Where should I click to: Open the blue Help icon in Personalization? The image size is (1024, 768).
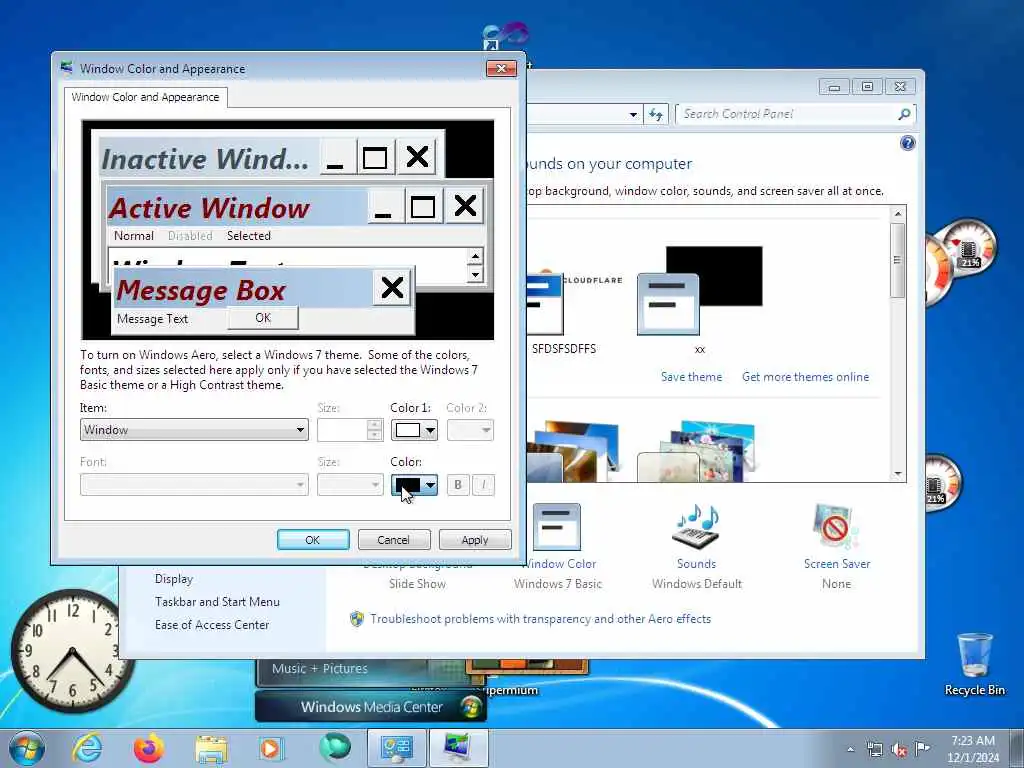click(908, 143)
